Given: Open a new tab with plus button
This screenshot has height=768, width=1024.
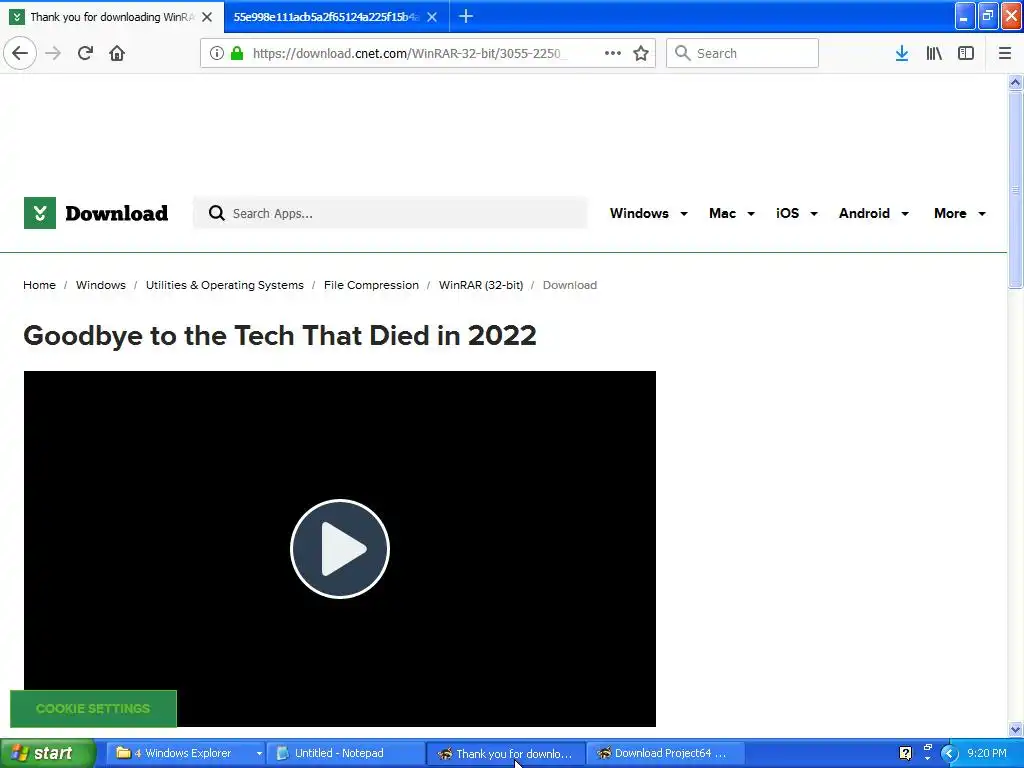Looking at the screenshot, I should (x=466, y=16).
